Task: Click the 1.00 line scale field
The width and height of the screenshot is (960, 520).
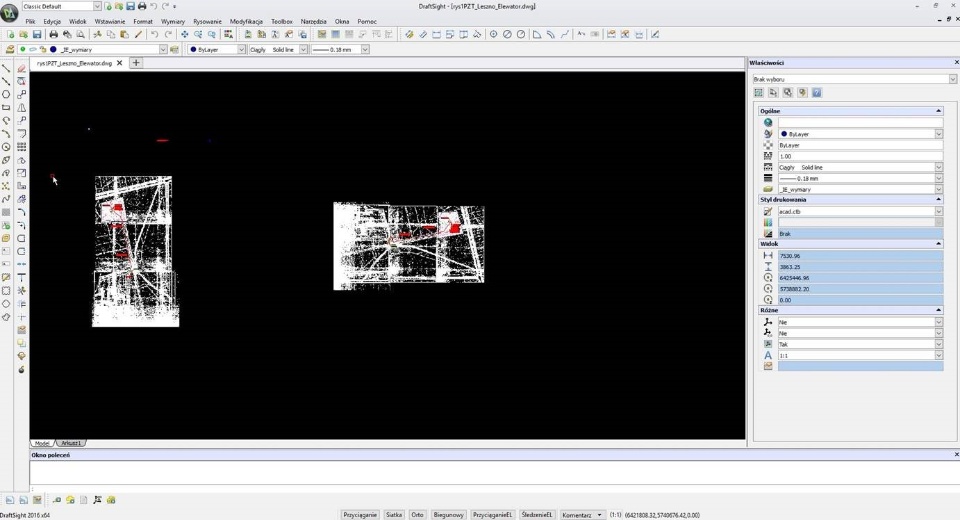Action: point(860,156)
